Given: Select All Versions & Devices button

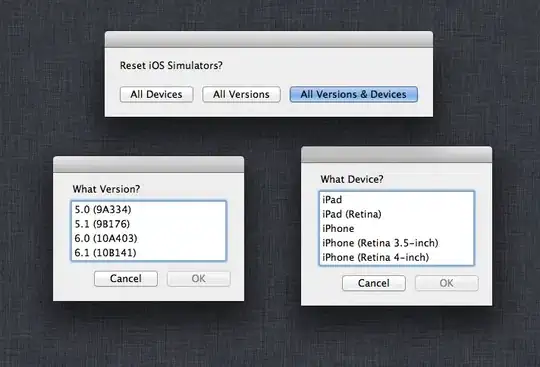Looking at the screenshot, I should (x=354, y=94).
